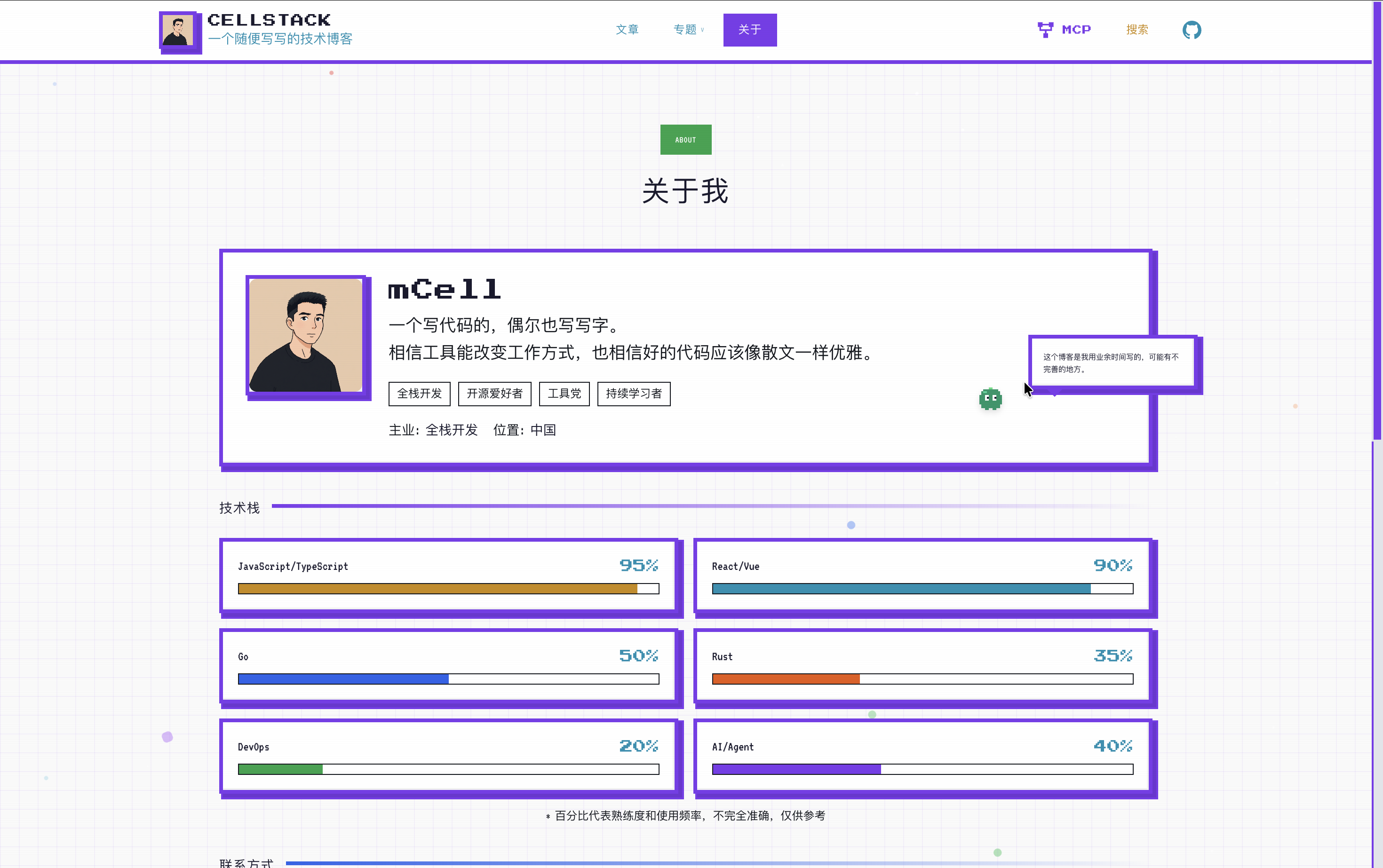This screenshot has height=868, width=1383.
Task: Open the GitHub icon link
Action: [1191, 30]
